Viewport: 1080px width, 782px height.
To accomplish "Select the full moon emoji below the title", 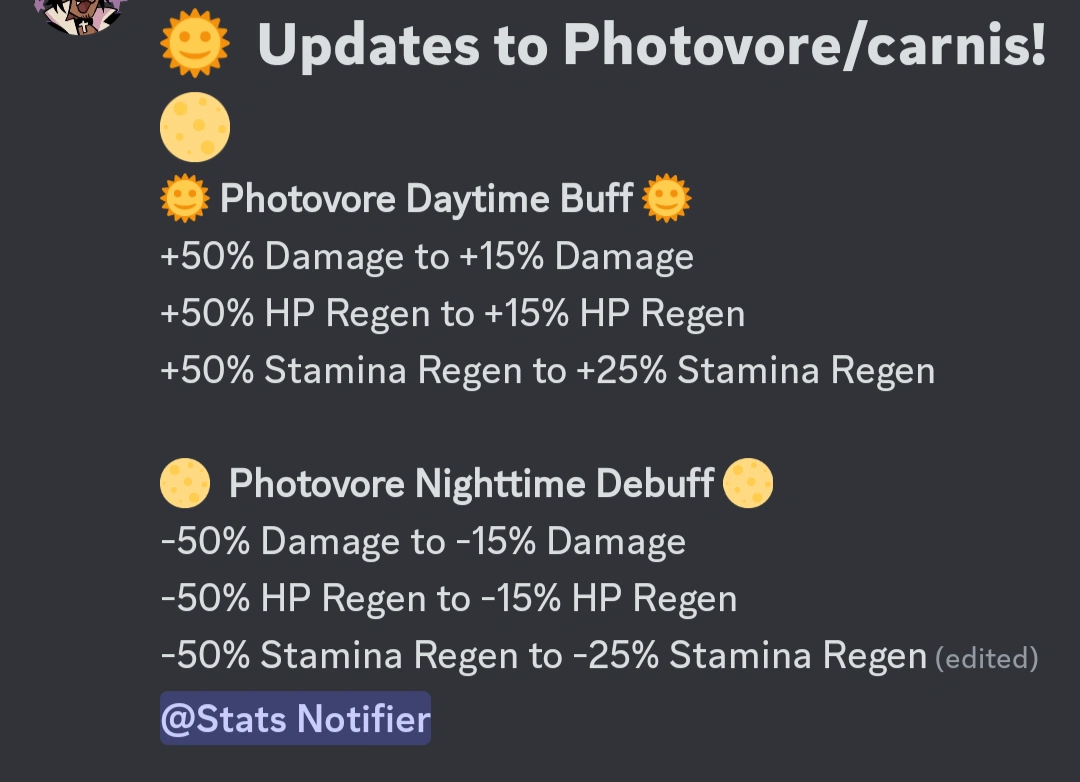I will pos(195,127).
